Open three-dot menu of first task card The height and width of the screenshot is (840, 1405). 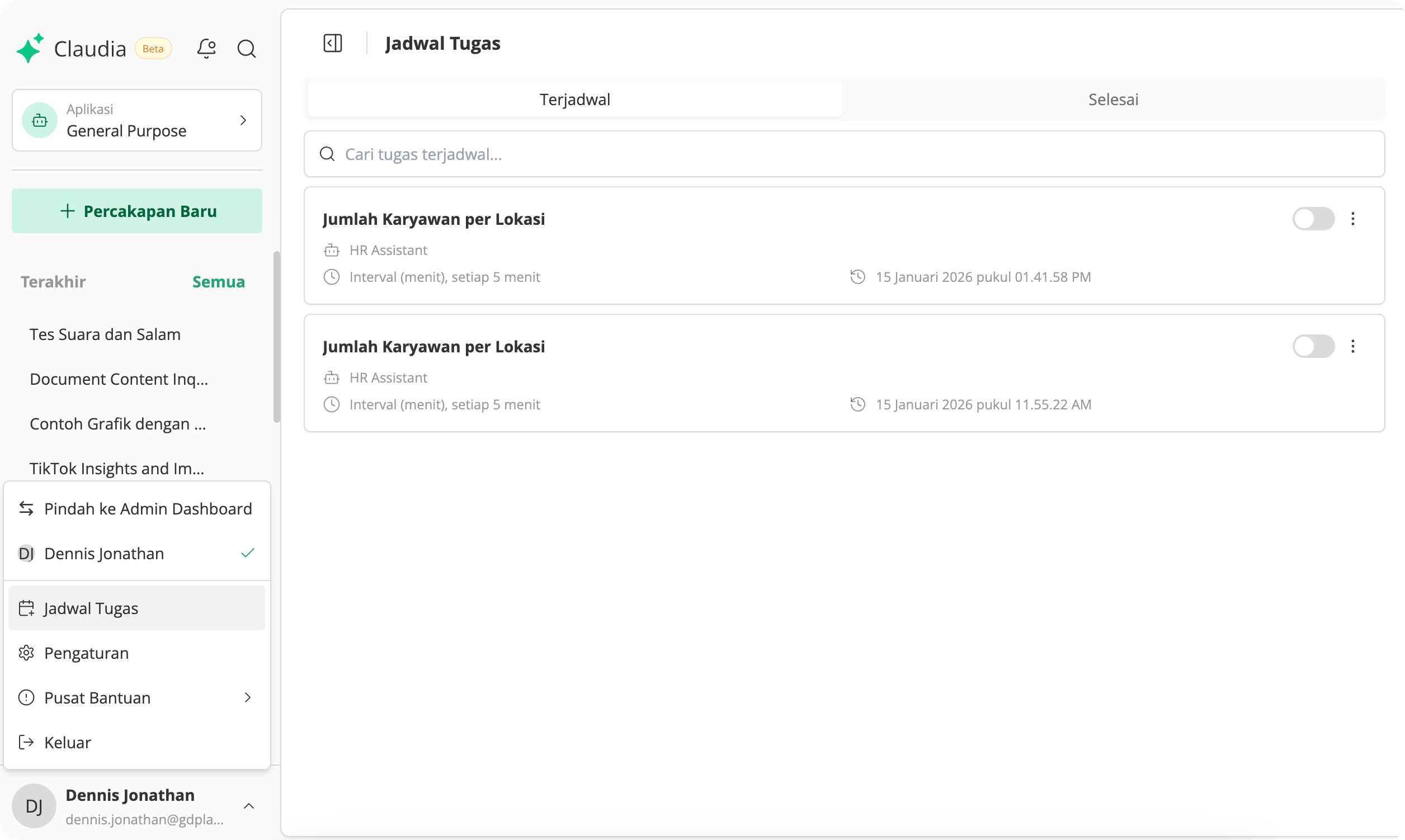(x=1352, y=219)
